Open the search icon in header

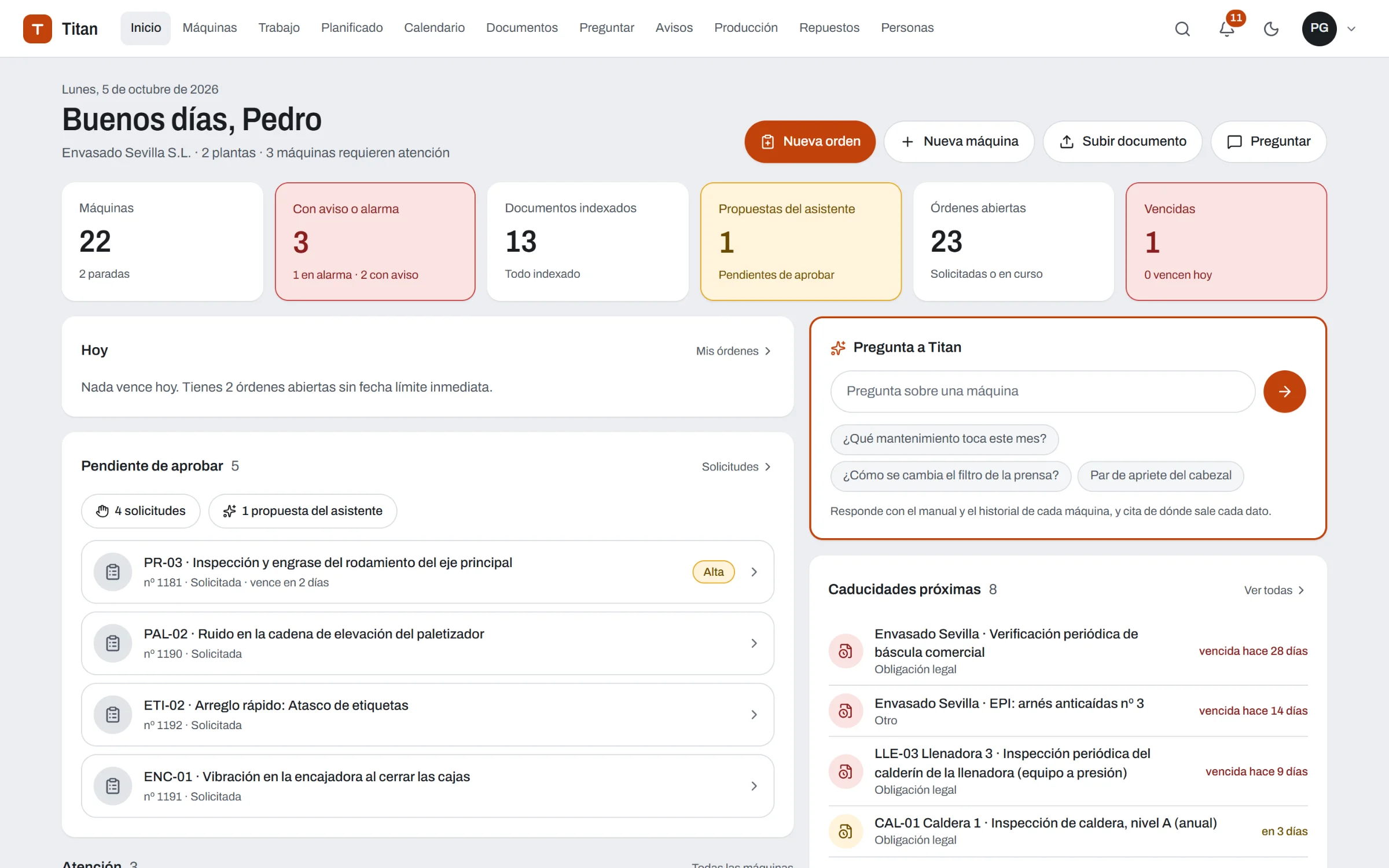click(1182, 28)
